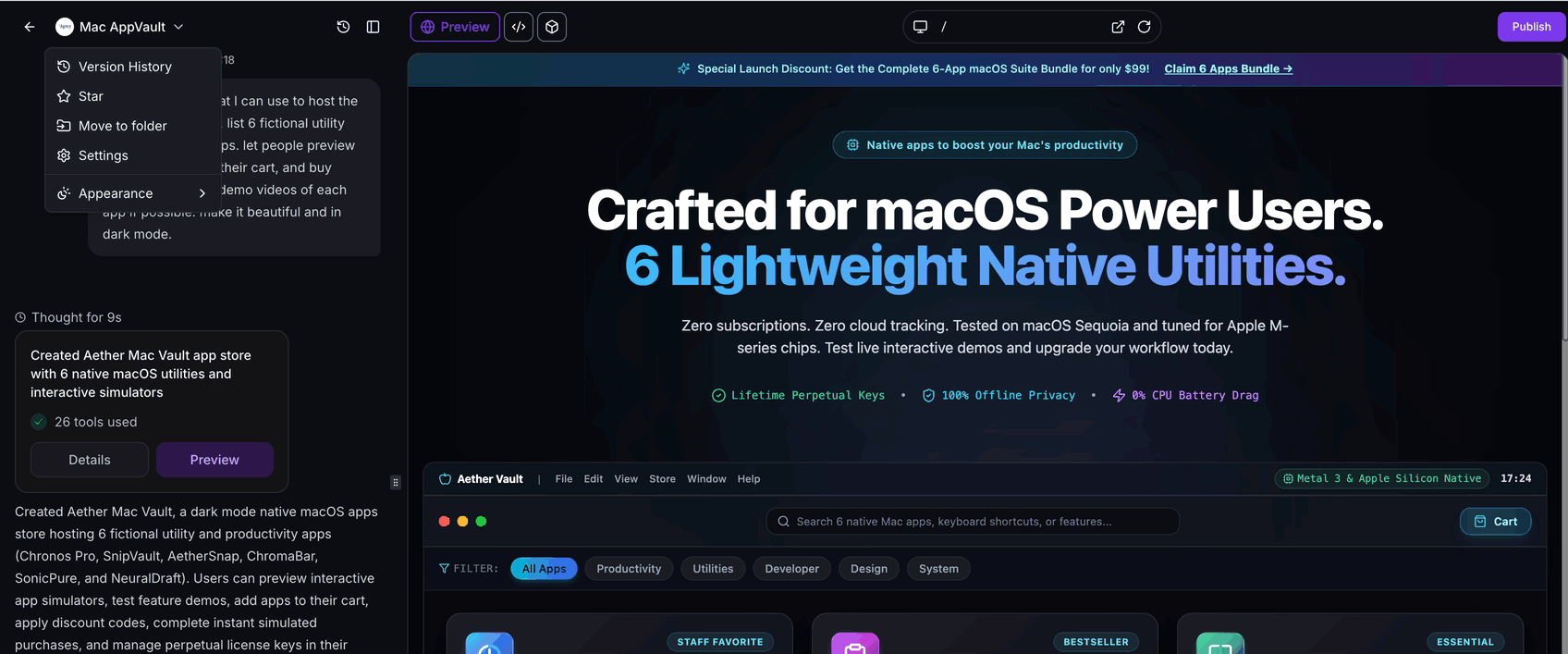Image resolution: width=1568 pixels, height=654 pixels.
Task: Open the Mac AppVault project dropdown
Action: 120,27
